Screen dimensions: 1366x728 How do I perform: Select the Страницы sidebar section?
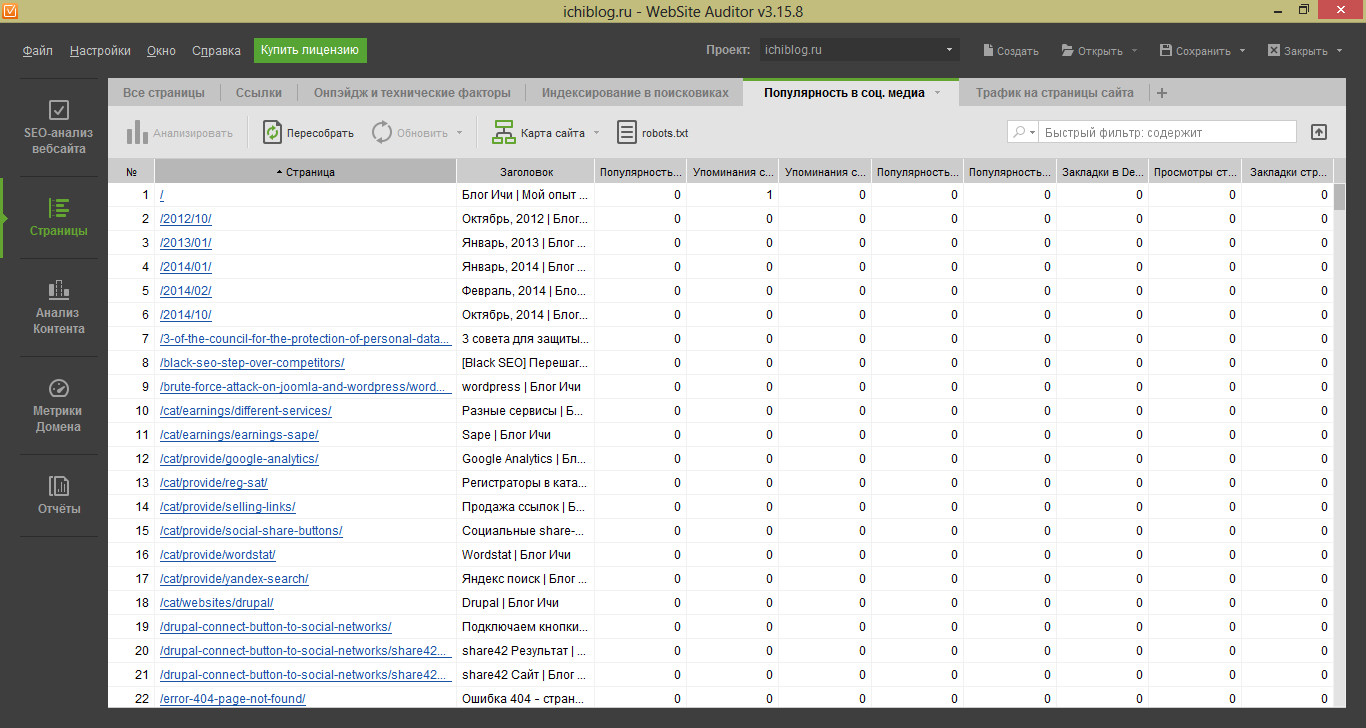[x=58, y=217]
